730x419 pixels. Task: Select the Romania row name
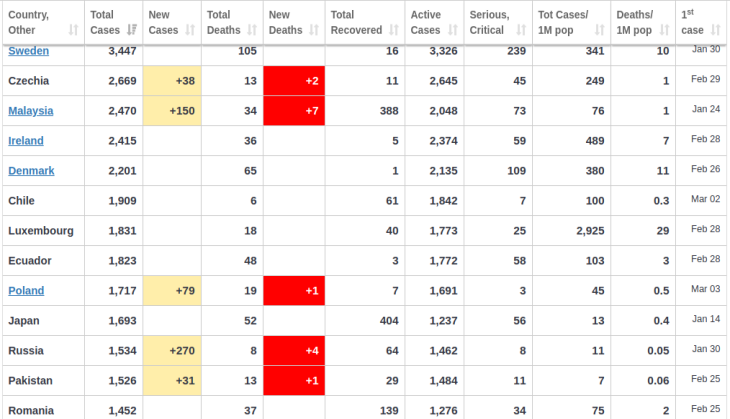31,411
